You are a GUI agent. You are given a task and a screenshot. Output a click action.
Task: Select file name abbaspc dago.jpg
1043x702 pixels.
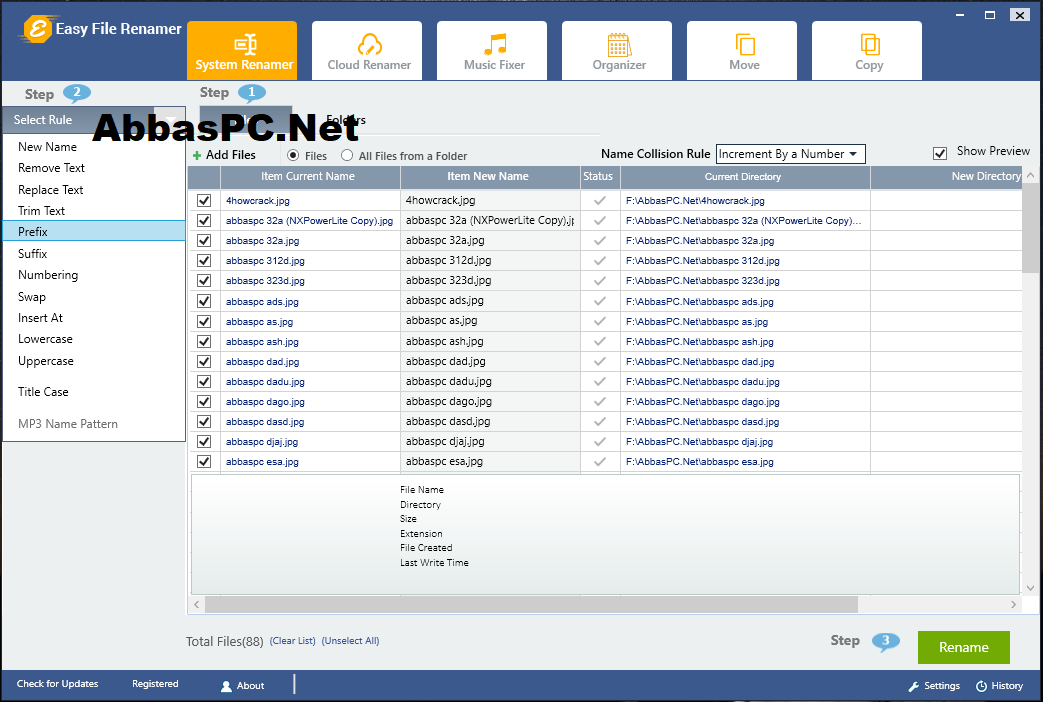click(x=265, y=402)
